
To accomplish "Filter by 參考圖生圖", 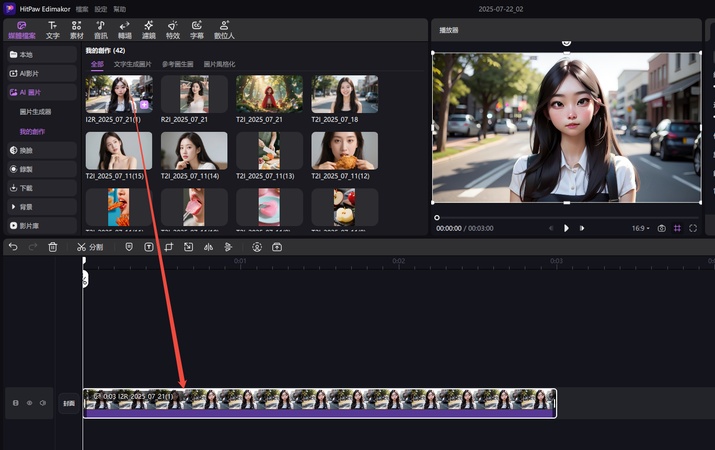I will pyautogui.click(x=178, y=64).
